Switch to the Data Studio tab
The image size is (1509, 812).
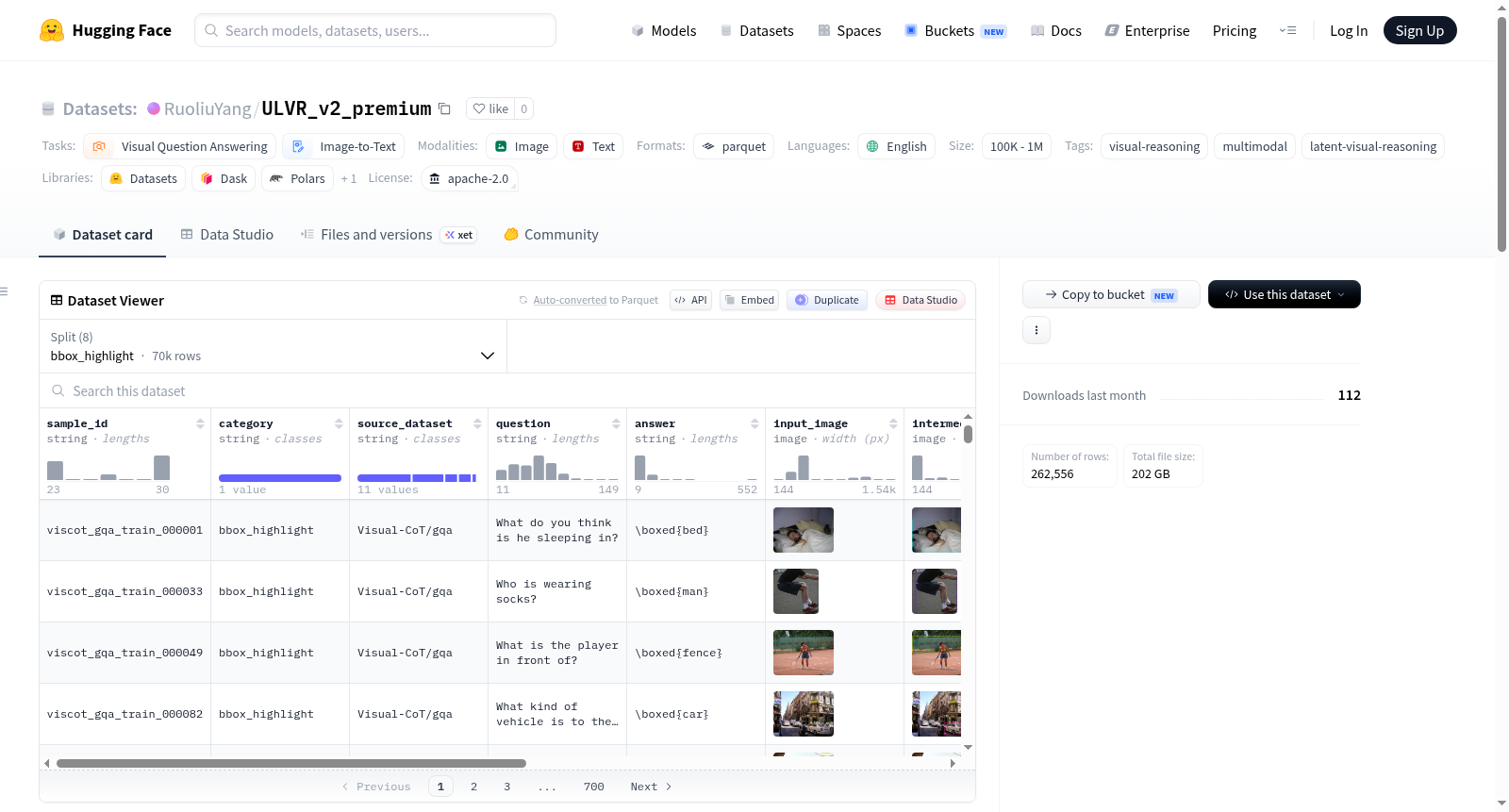227,235
